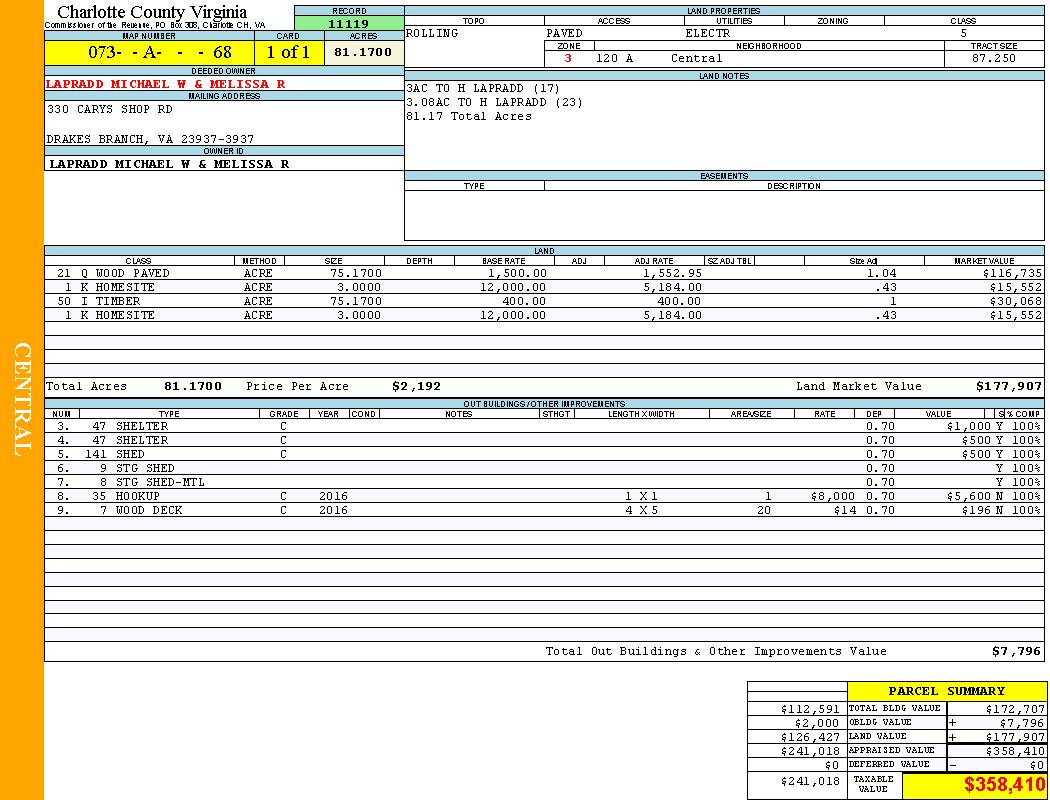Click the '1 of 1' card indicator
Screen dimensions: 1050x800
(288, 53)
